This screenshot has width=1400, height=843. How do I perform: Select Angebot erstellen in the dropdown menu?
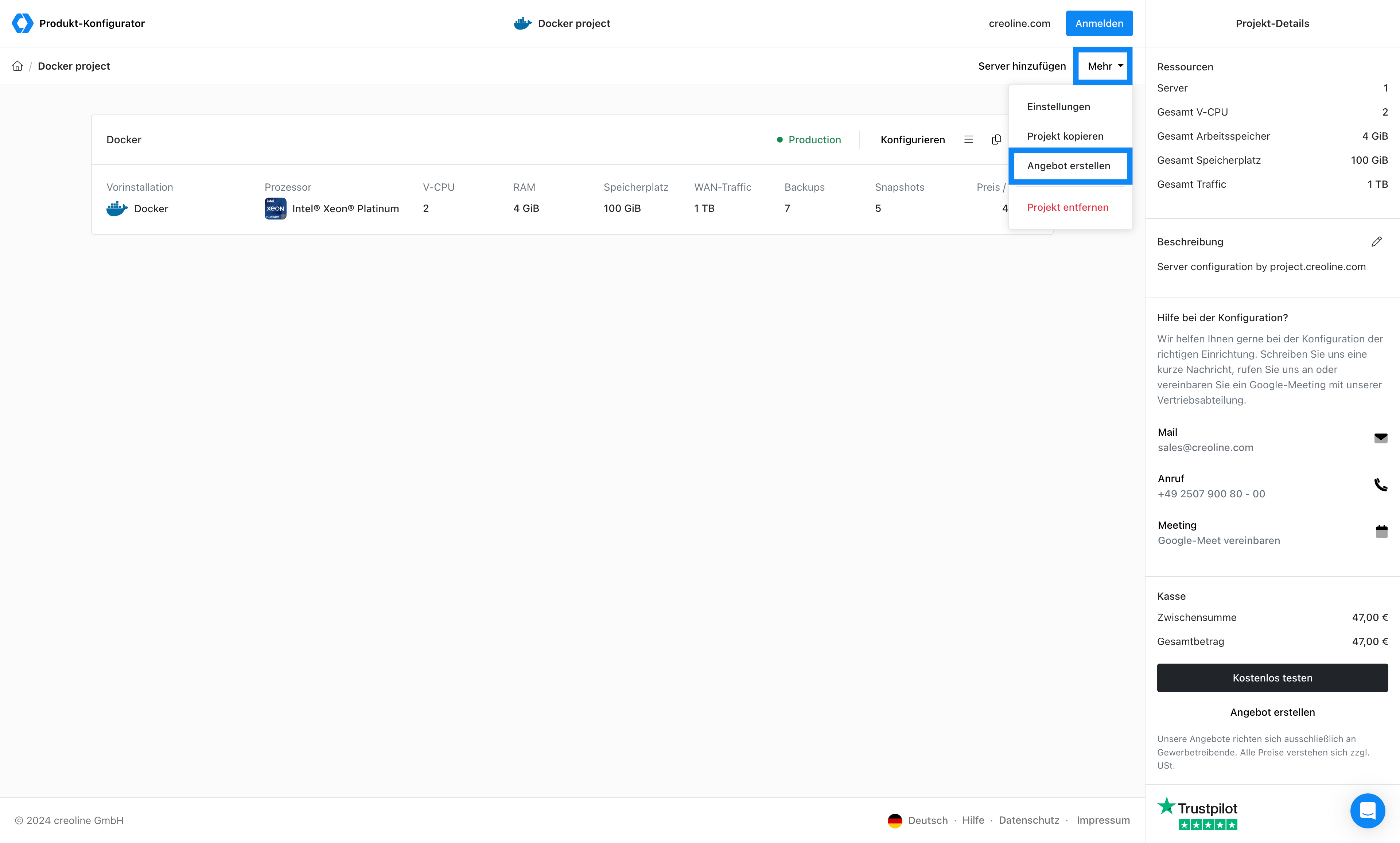click(x=1069, y=166)
